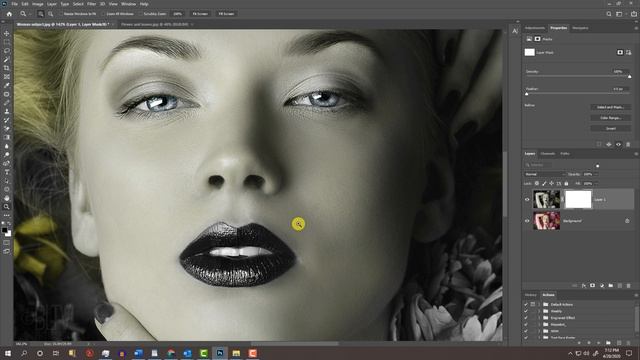
Task: Switch to the Channels tab
Action: pos(547,154)
